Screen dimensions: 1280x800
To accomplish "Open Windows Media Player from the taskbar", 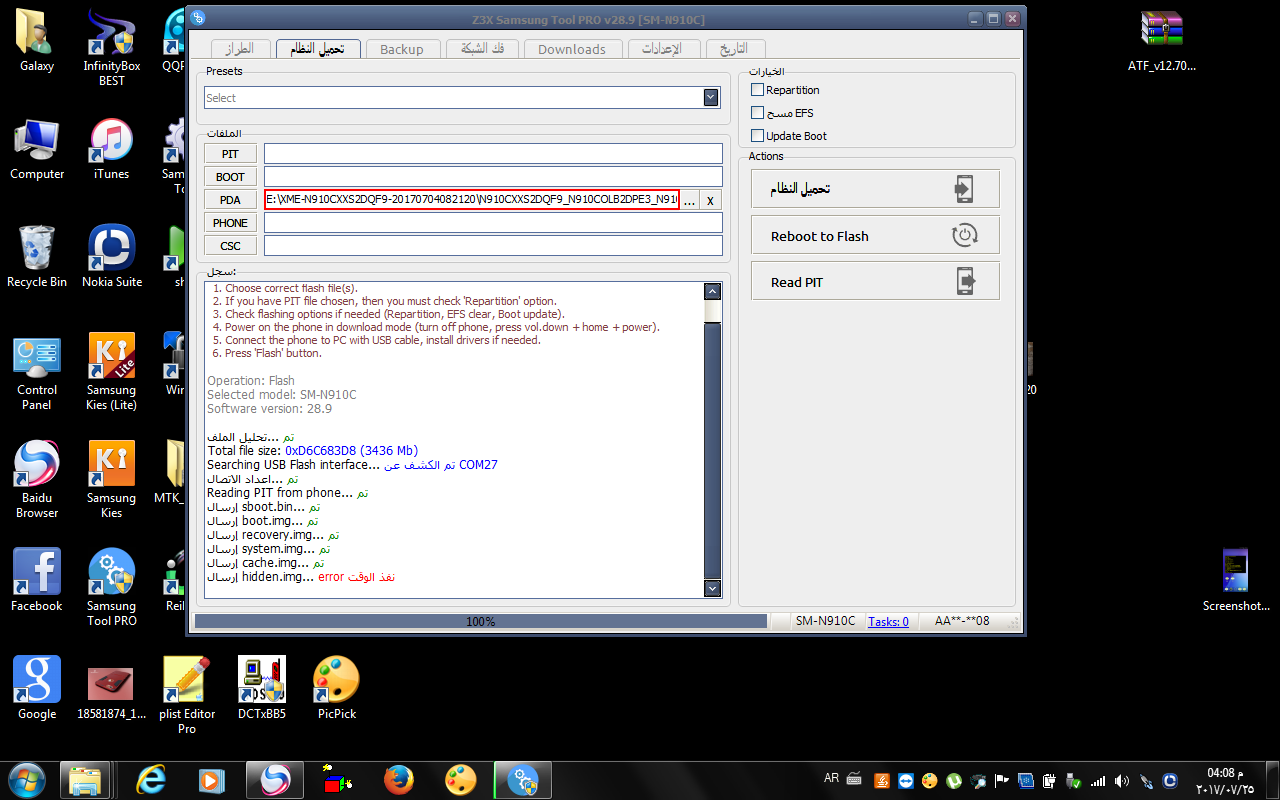I will click(x=211, y=779).
